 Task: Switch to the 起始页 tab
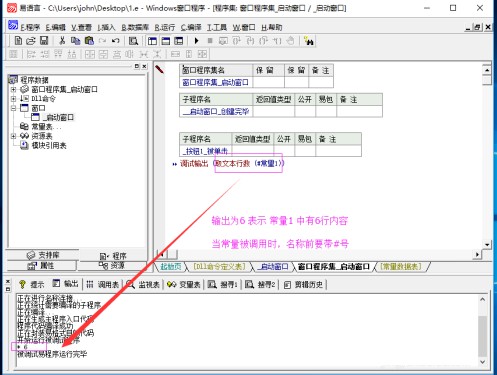tap(171, 266)
